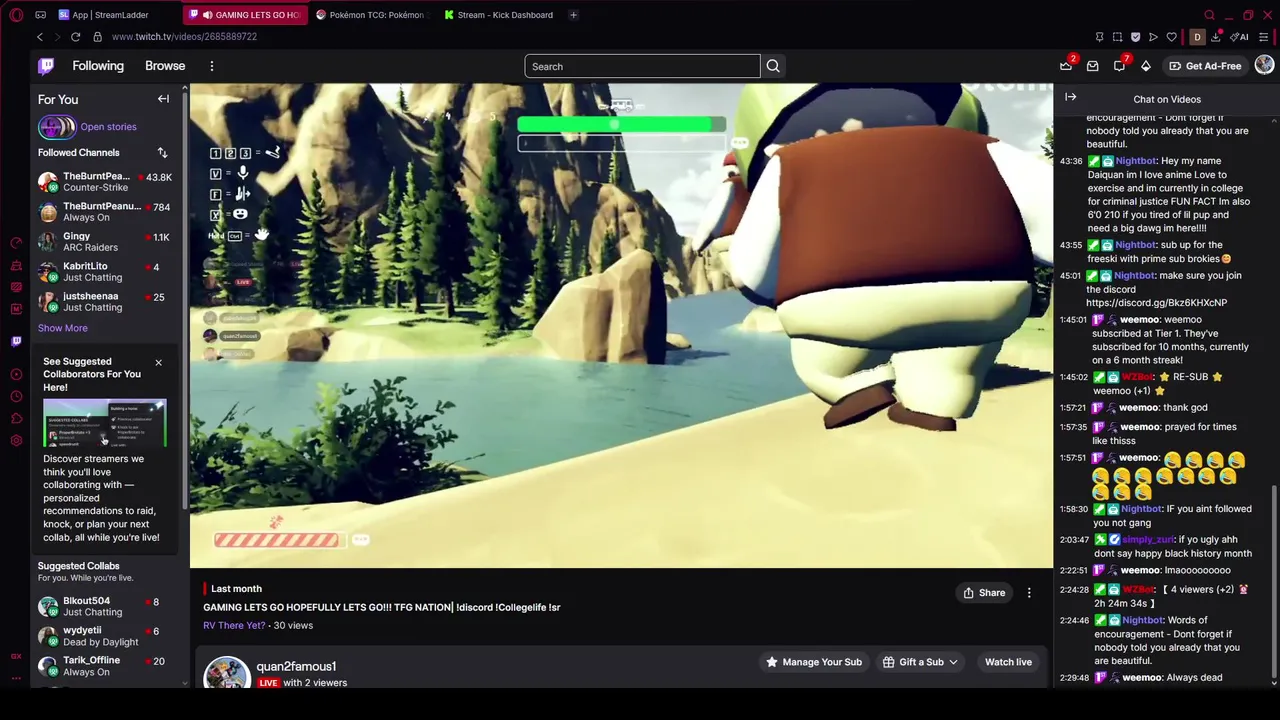Screen dimensions: 1280x720
Task: Go back in browser history
Action: pyautogui.click(x=40, y=37)
